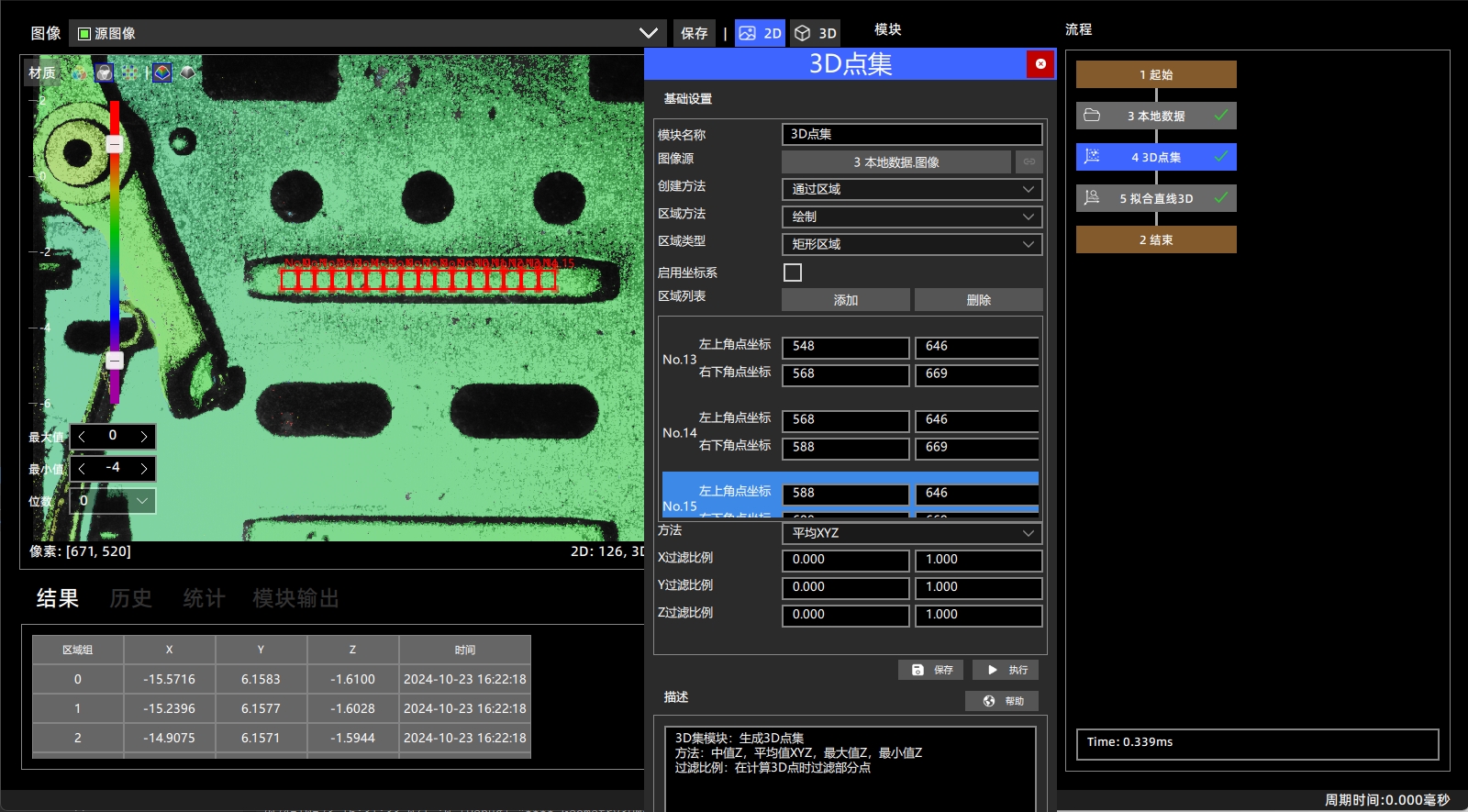Select the color height map material icon

(x=162, y=72)
